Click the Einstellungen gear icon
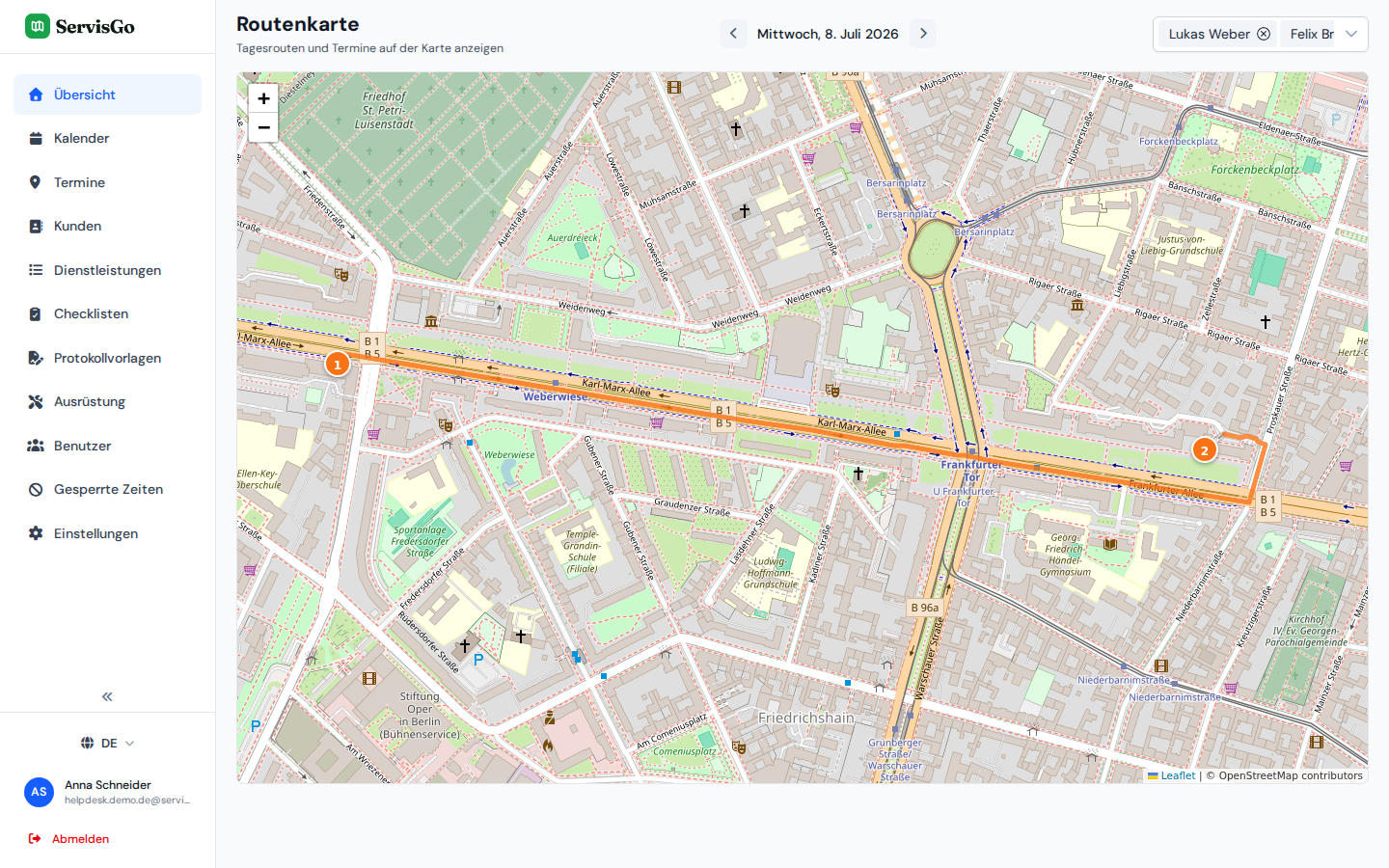 36,533
